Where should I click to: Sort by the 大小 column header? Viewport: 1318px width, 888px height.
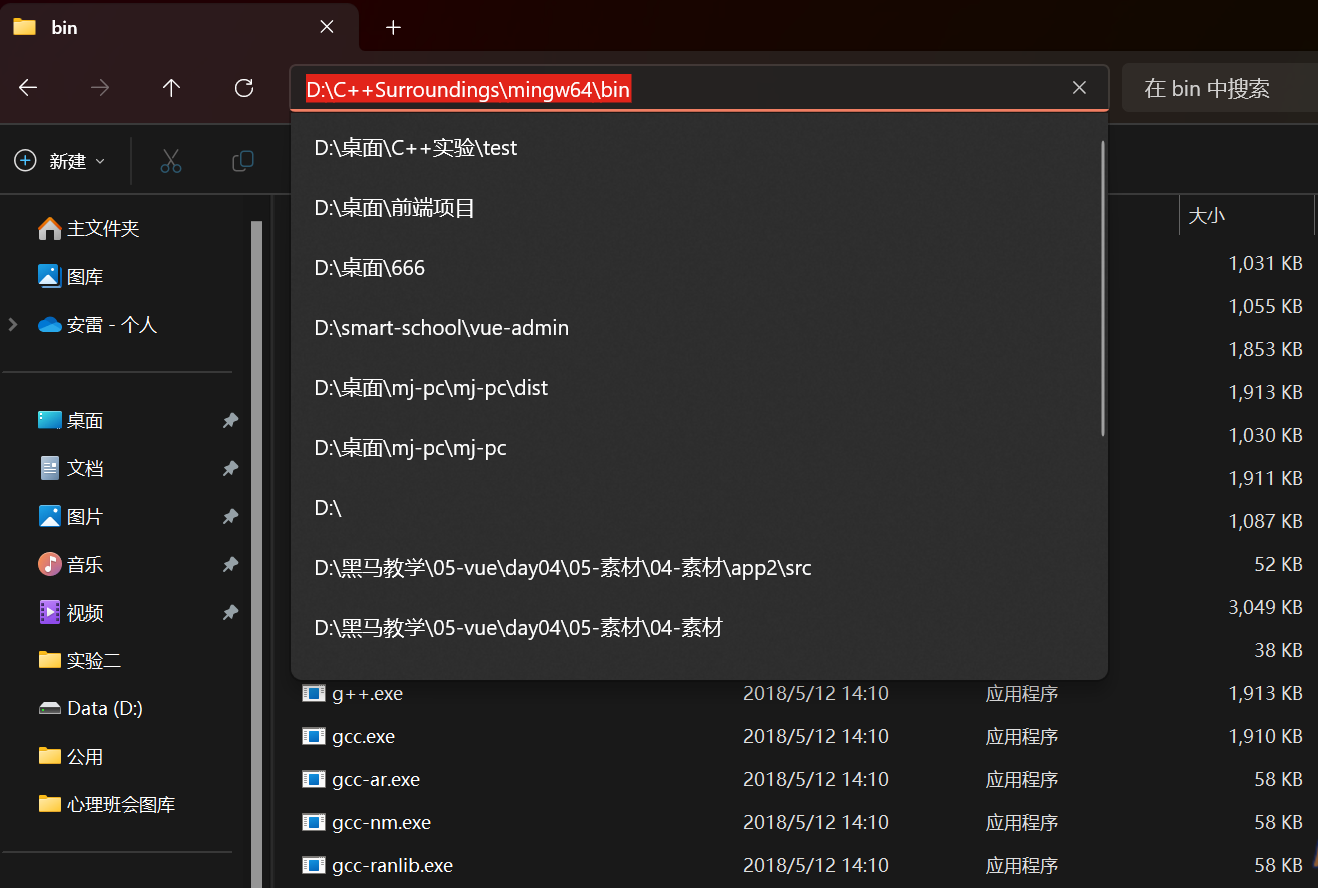point(1246,216)
